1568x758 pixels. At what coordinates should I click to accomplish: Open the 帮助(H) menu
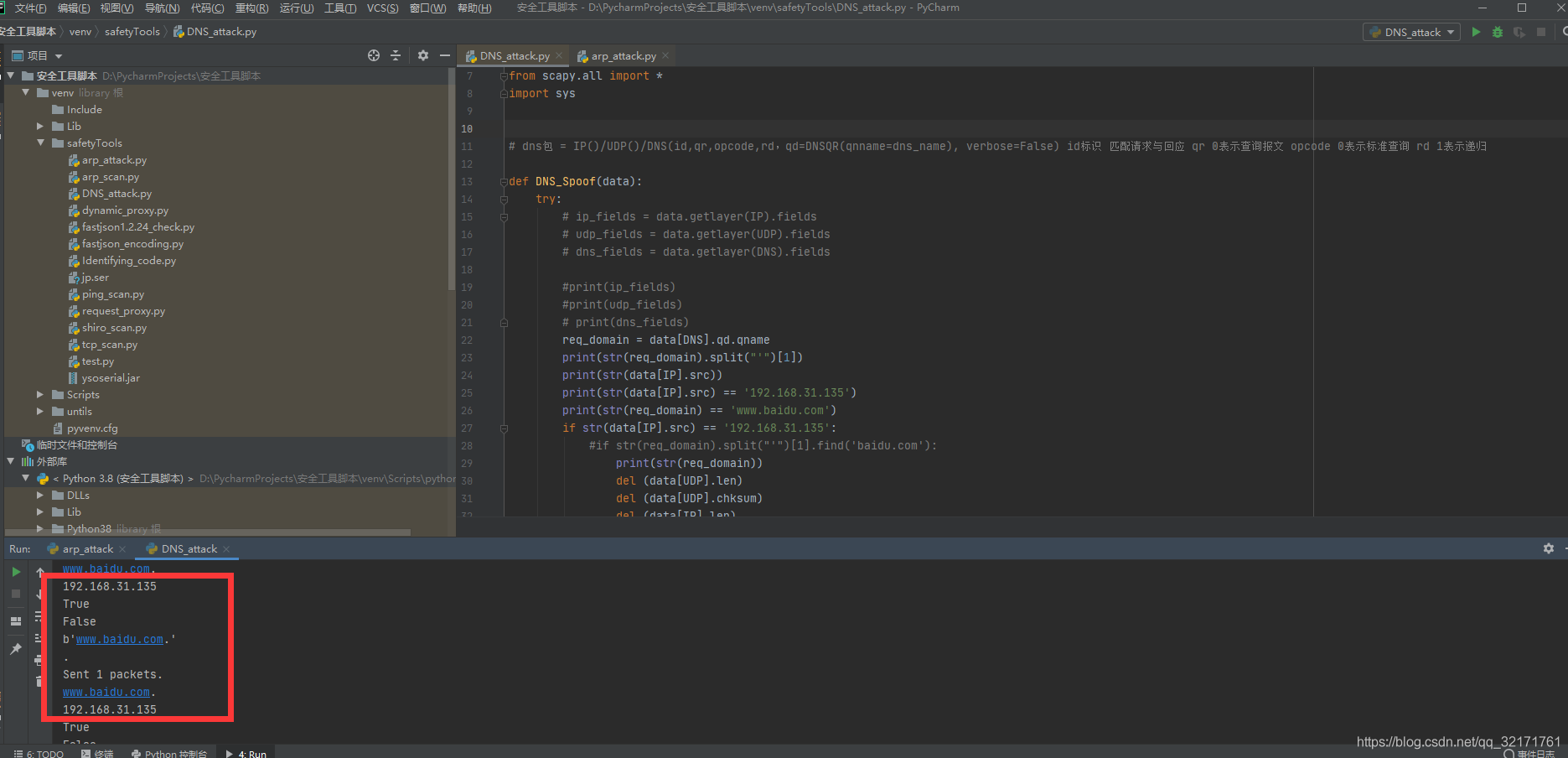click(474, 8)
